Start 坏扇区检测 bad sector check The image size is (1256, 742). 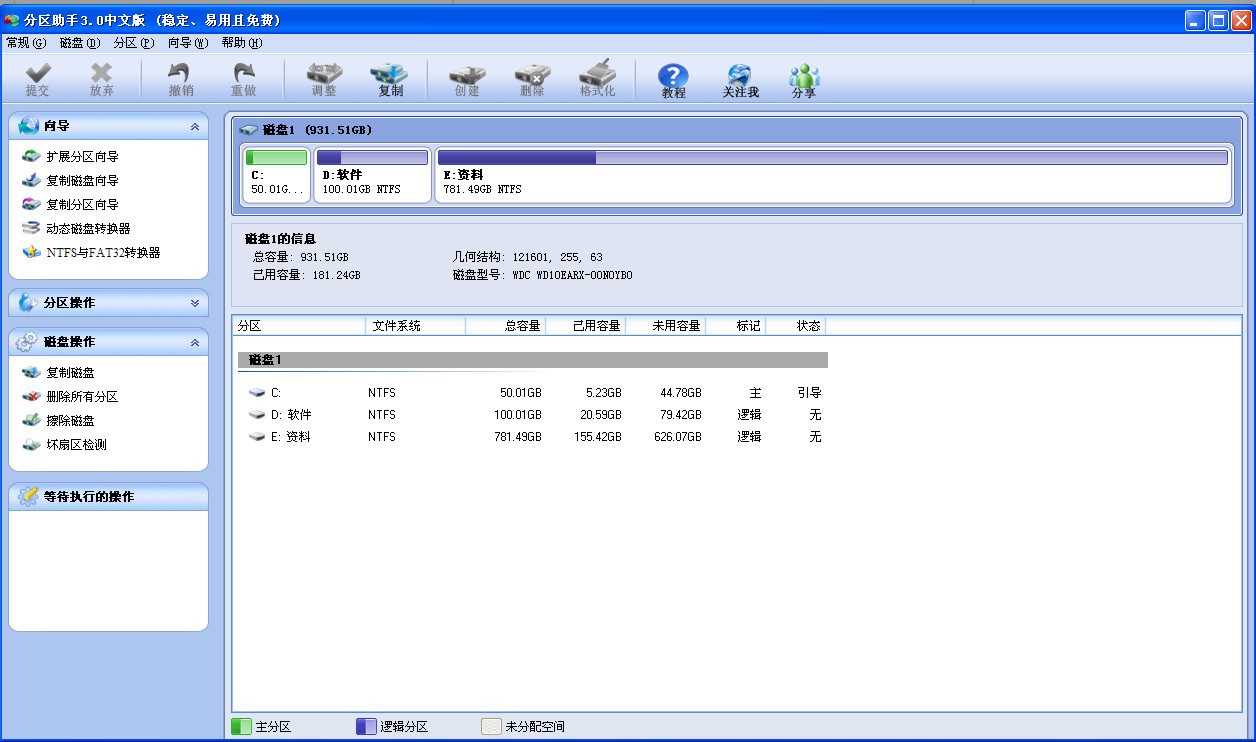(76, 445)
